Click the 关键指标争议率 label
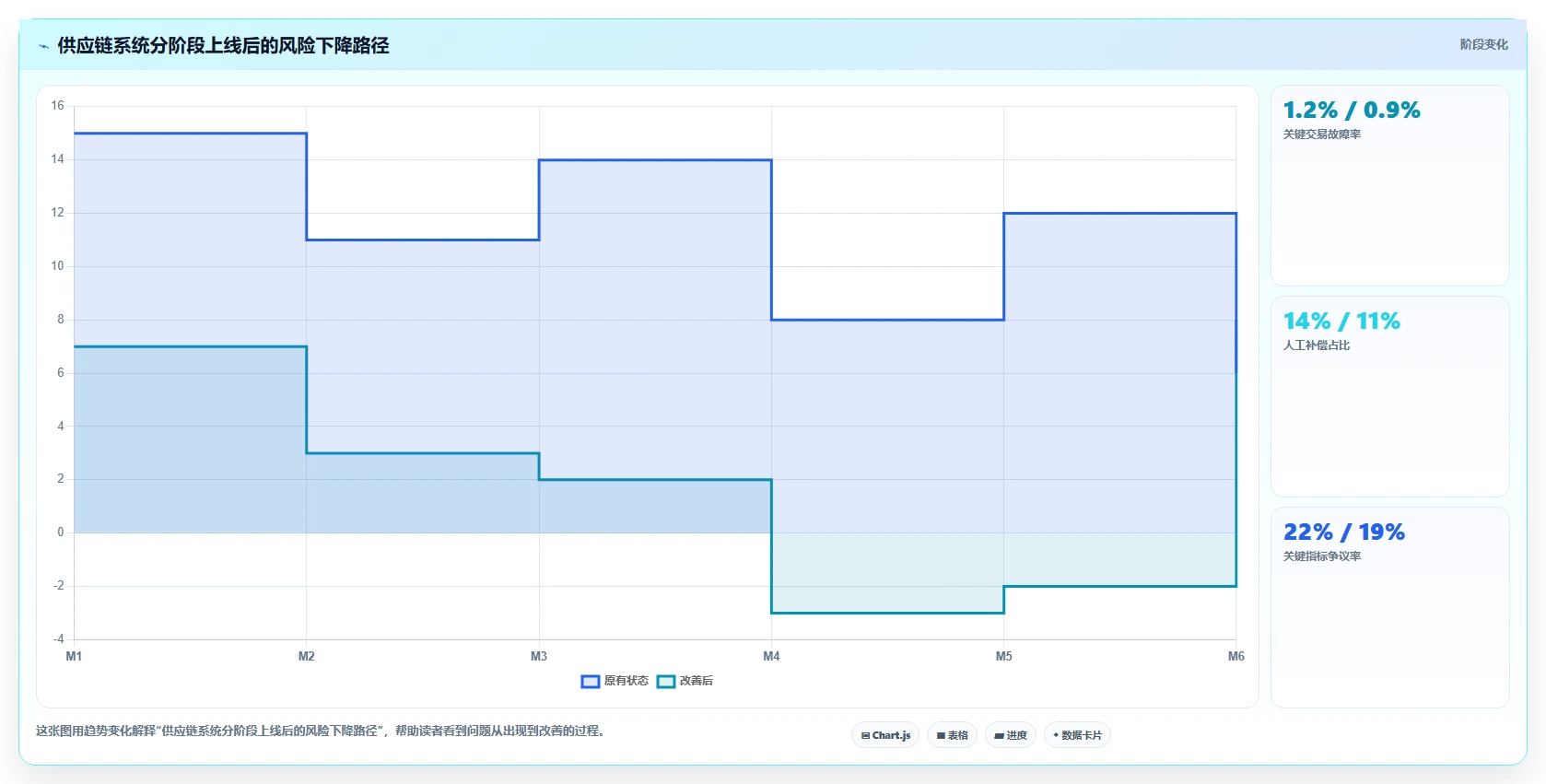Viewport: 1546px width, 784px height. click(1322, 556)
